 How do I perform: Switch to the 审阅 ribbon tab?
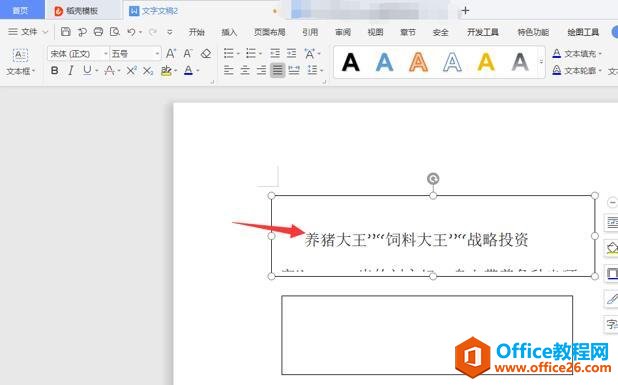click(343, 32)
